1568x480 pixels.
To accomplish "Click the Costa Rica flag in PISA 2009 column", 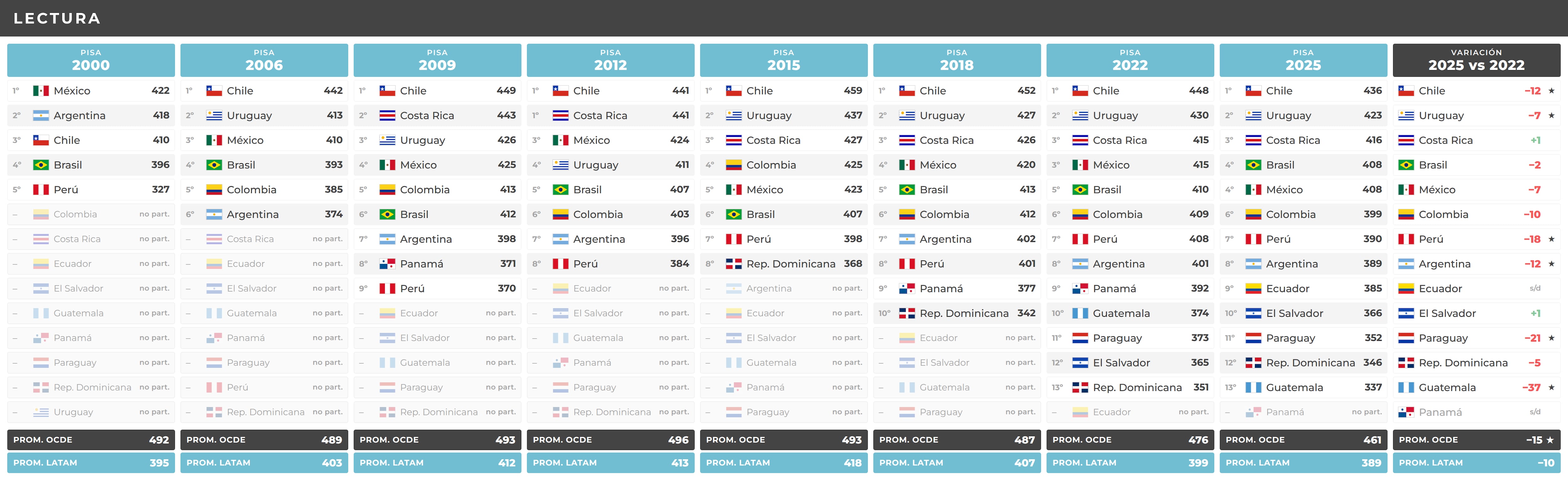I will (x=387, y=116).
